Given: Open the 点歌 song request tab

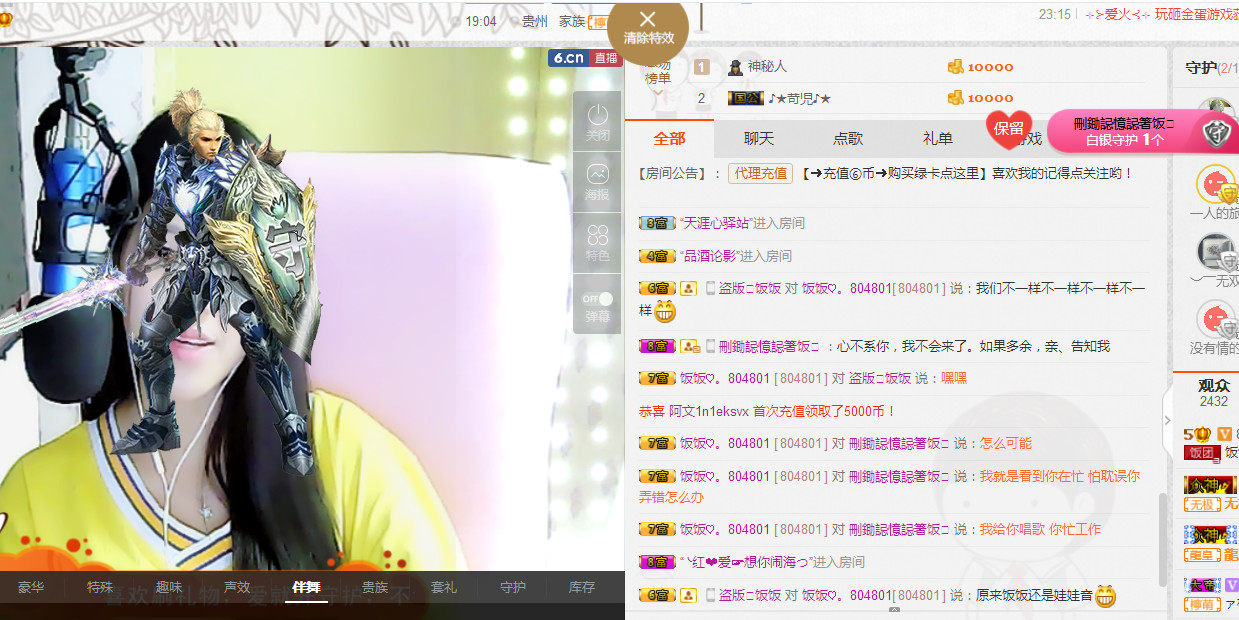Looking at the screenshot, I should [x=848, y=139].
